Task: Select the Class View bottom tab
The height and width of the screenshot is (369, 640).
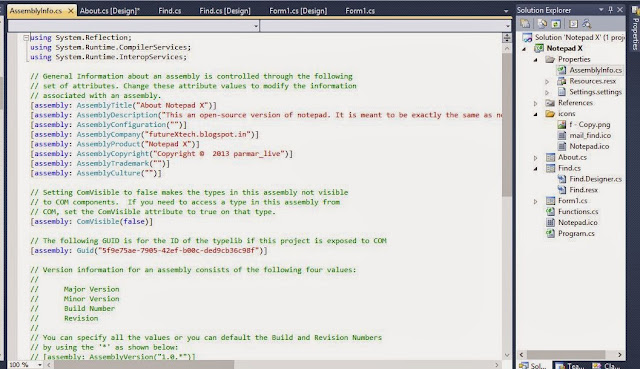Action: coord(607,365)
